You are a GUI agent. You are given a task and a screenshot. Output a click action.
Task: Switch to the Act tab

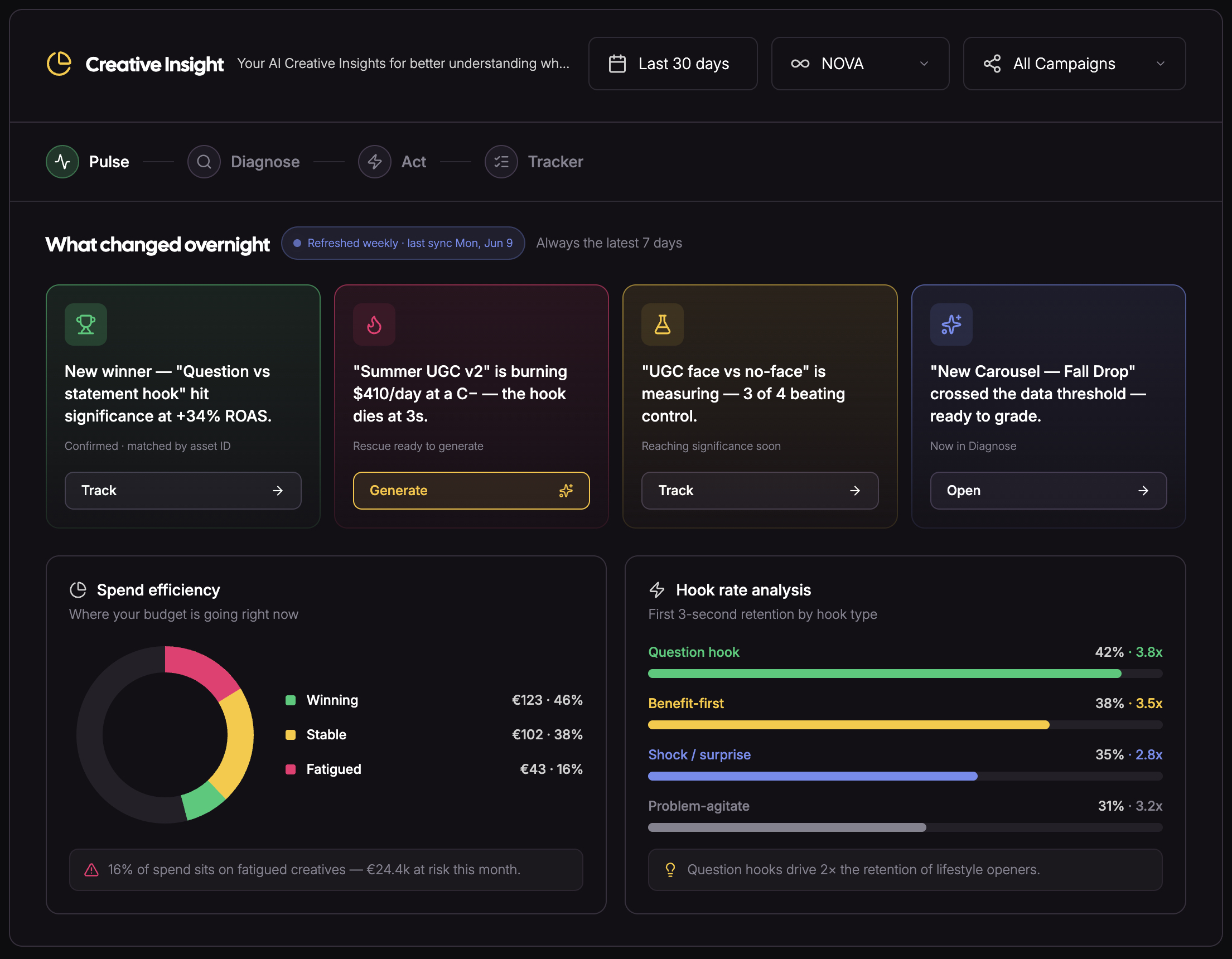coord(393,162)
